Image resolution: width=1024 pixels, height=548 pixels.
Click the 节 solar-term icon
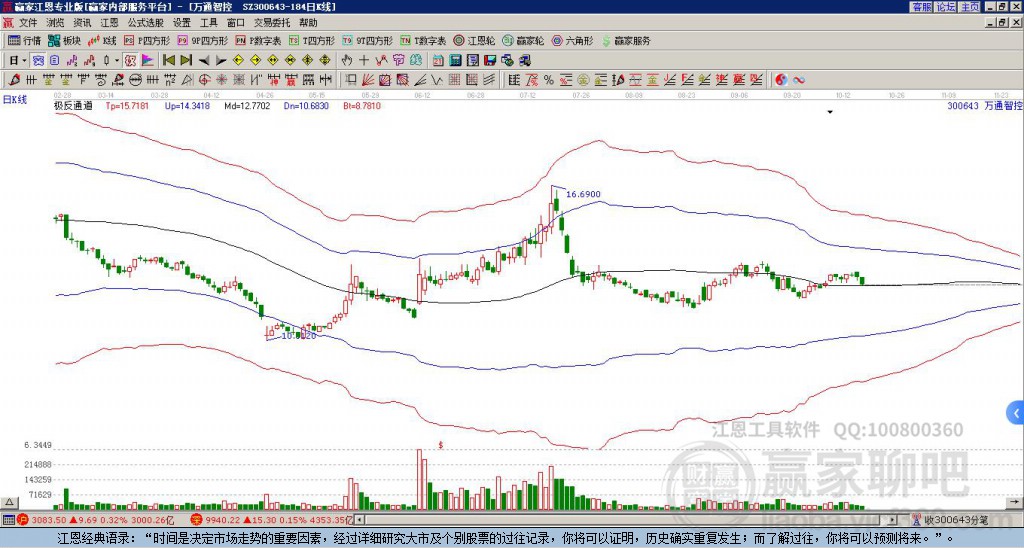[398, 61]
